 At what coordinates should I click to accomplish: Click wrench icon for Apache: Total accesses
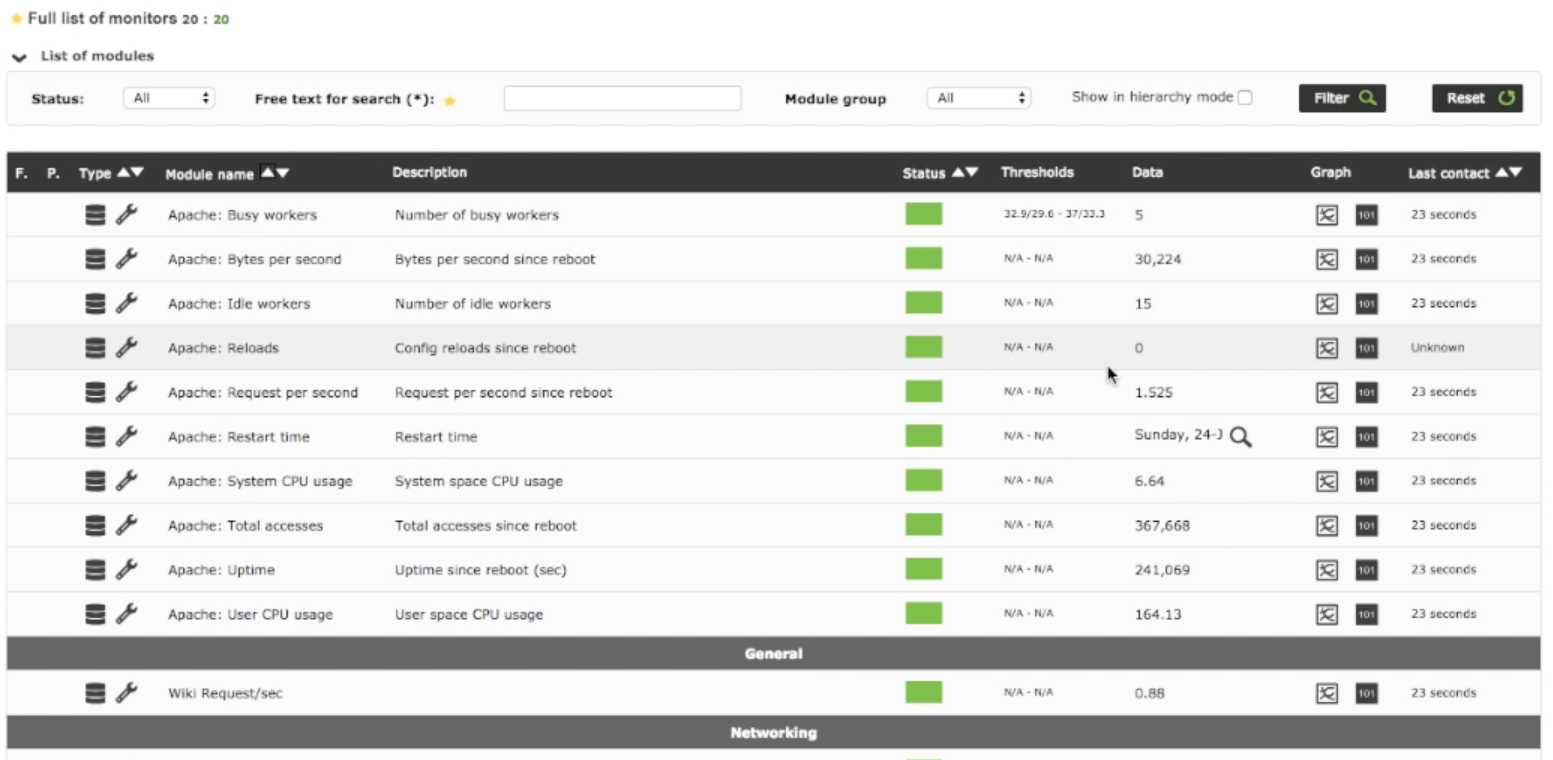point(126,525)
